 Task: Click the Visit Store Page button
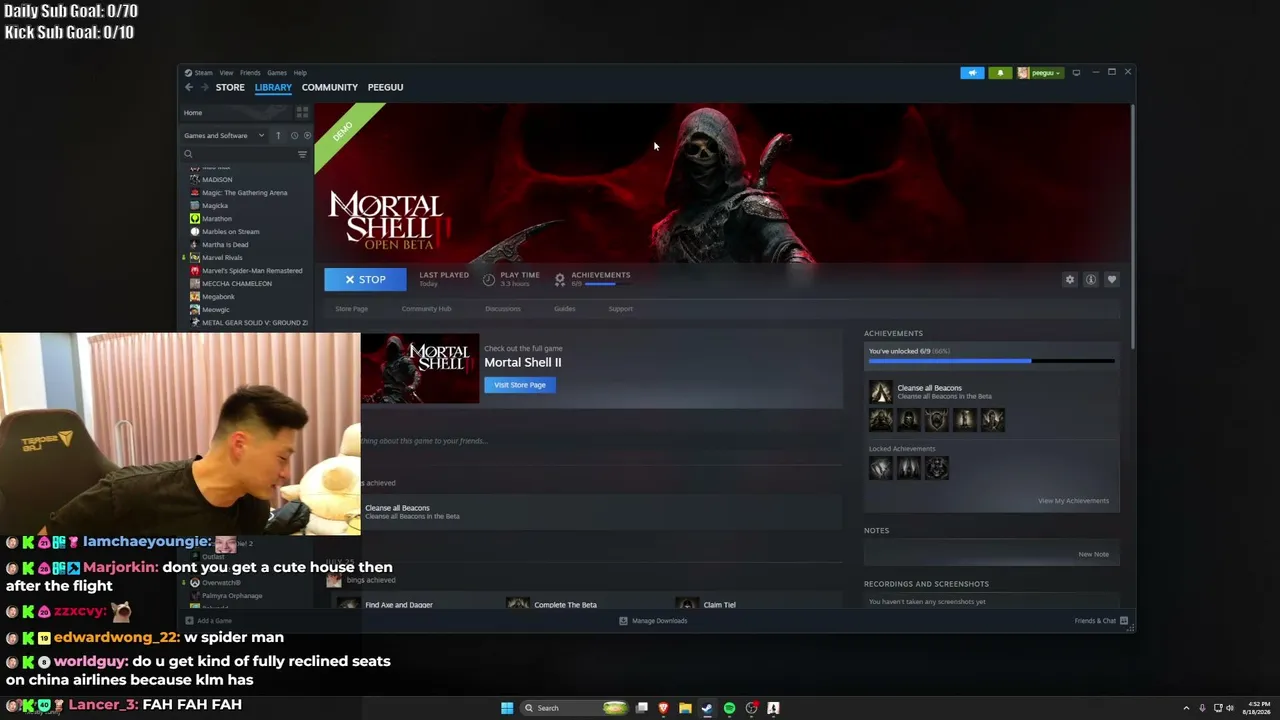pyautogui.click(x=520, y=385)
